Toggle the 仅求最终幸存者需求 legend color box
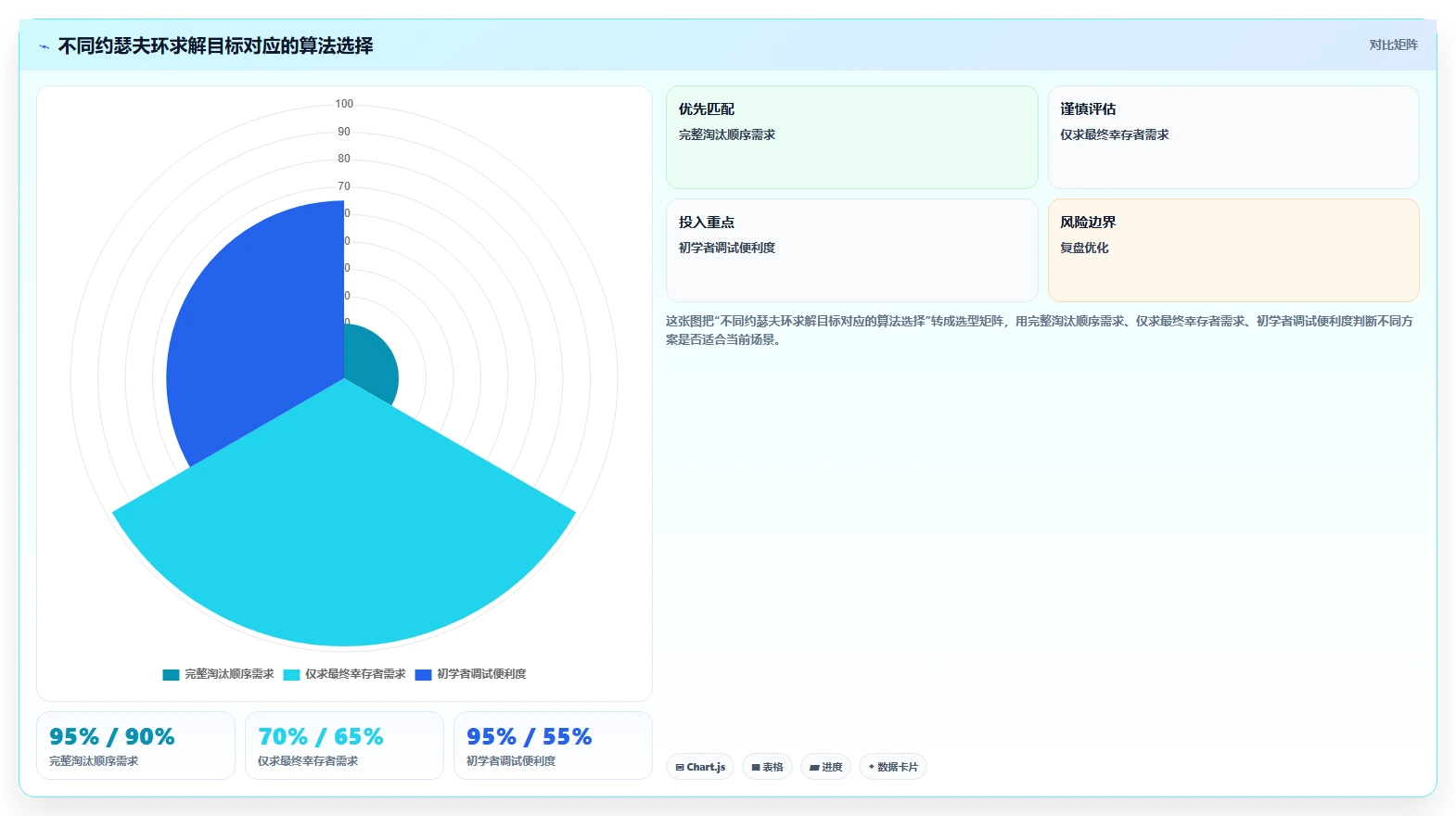This screenshot has height=816, width=1456. (x=291, y=675)
